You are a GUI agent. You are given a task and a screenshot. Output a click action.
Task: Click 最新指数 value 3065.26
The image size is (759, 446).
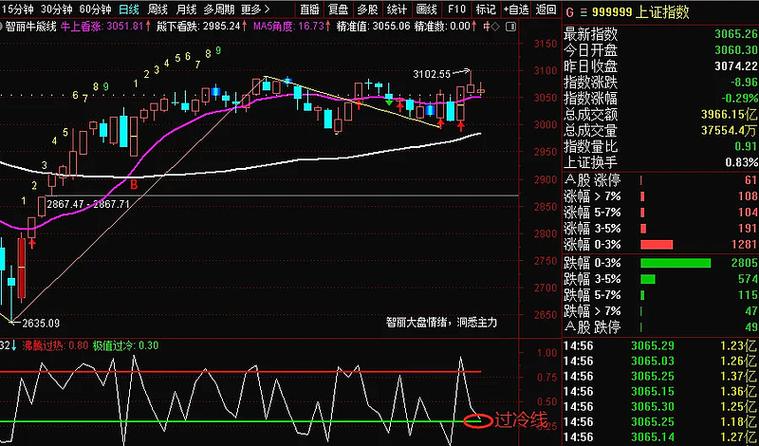(x=736, y=34)
